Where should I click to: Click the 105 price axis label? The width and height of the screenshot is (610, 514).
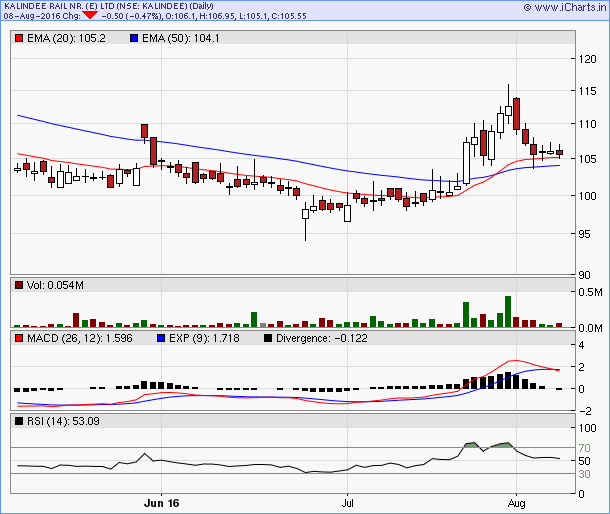pos(587,159)
